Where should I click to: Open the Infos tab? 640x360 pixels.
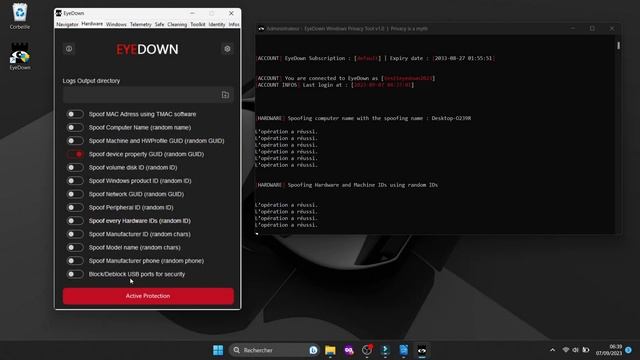point(234,24)
